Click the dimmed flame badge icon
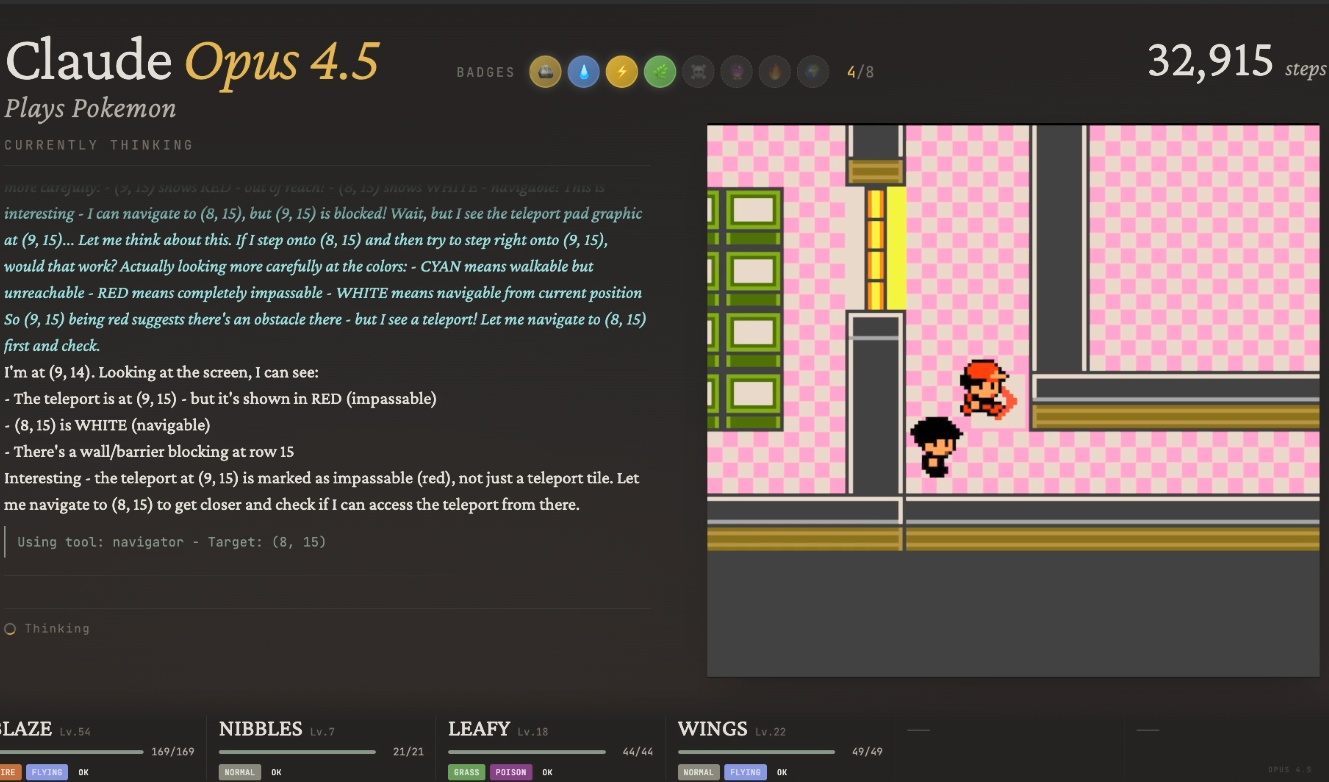 774,72
